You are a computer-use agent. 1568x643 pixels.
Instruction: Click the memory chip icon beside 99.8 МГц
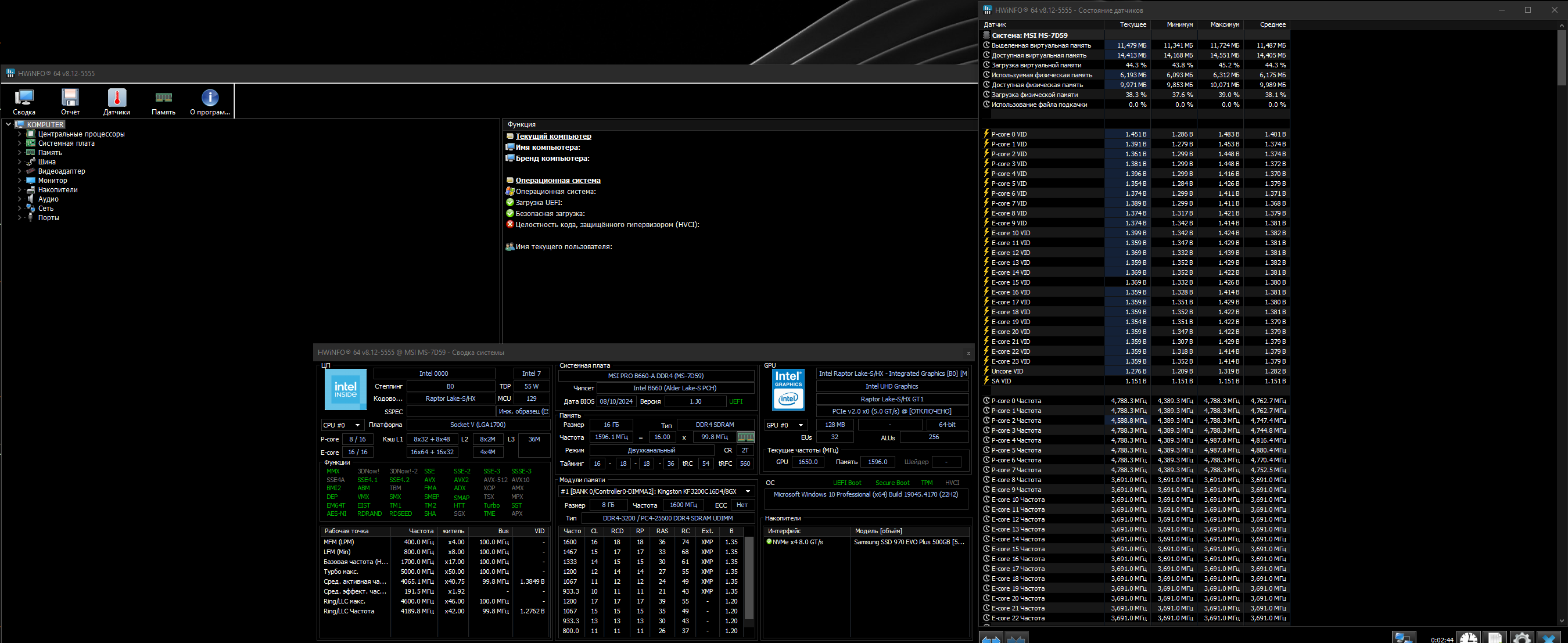(745, 437)
